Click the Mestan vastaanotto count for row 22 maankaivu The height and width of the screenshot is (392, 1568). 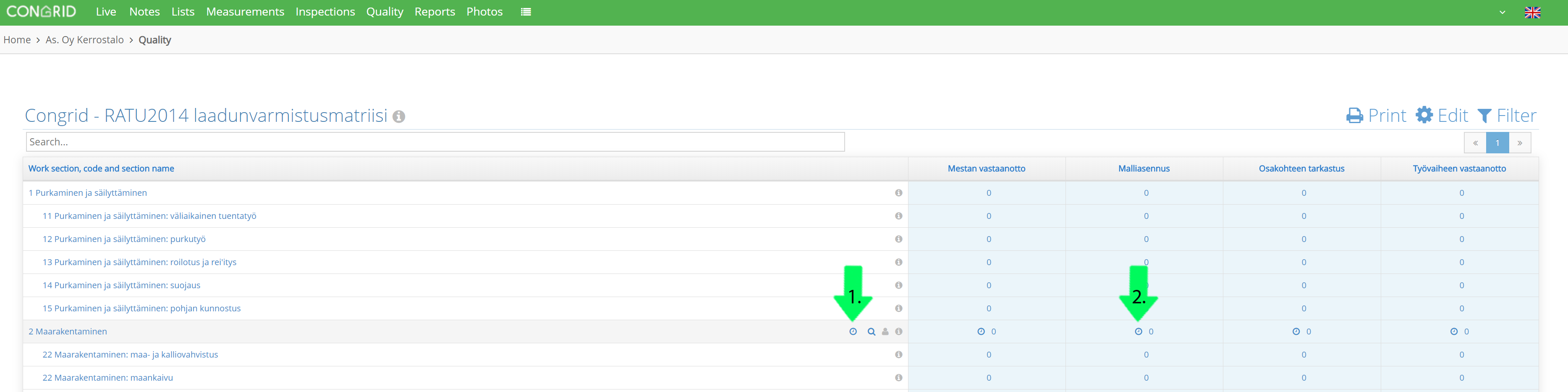click(x=989, y=378)
